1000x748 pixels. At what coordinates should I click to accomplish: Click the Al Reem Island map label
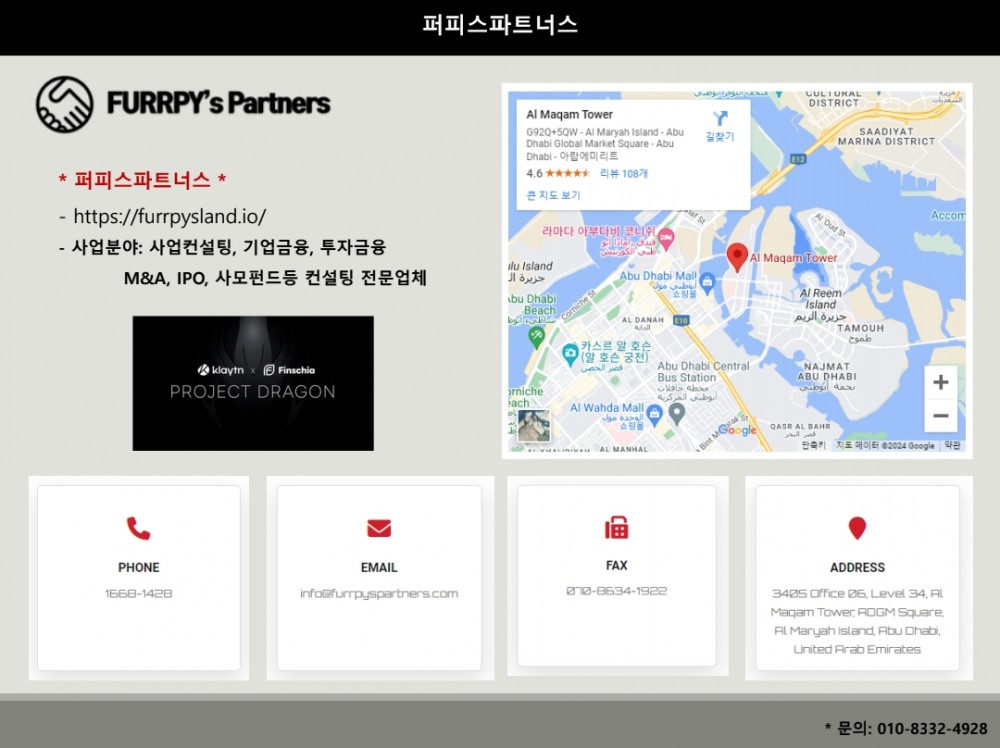[821, 304]
